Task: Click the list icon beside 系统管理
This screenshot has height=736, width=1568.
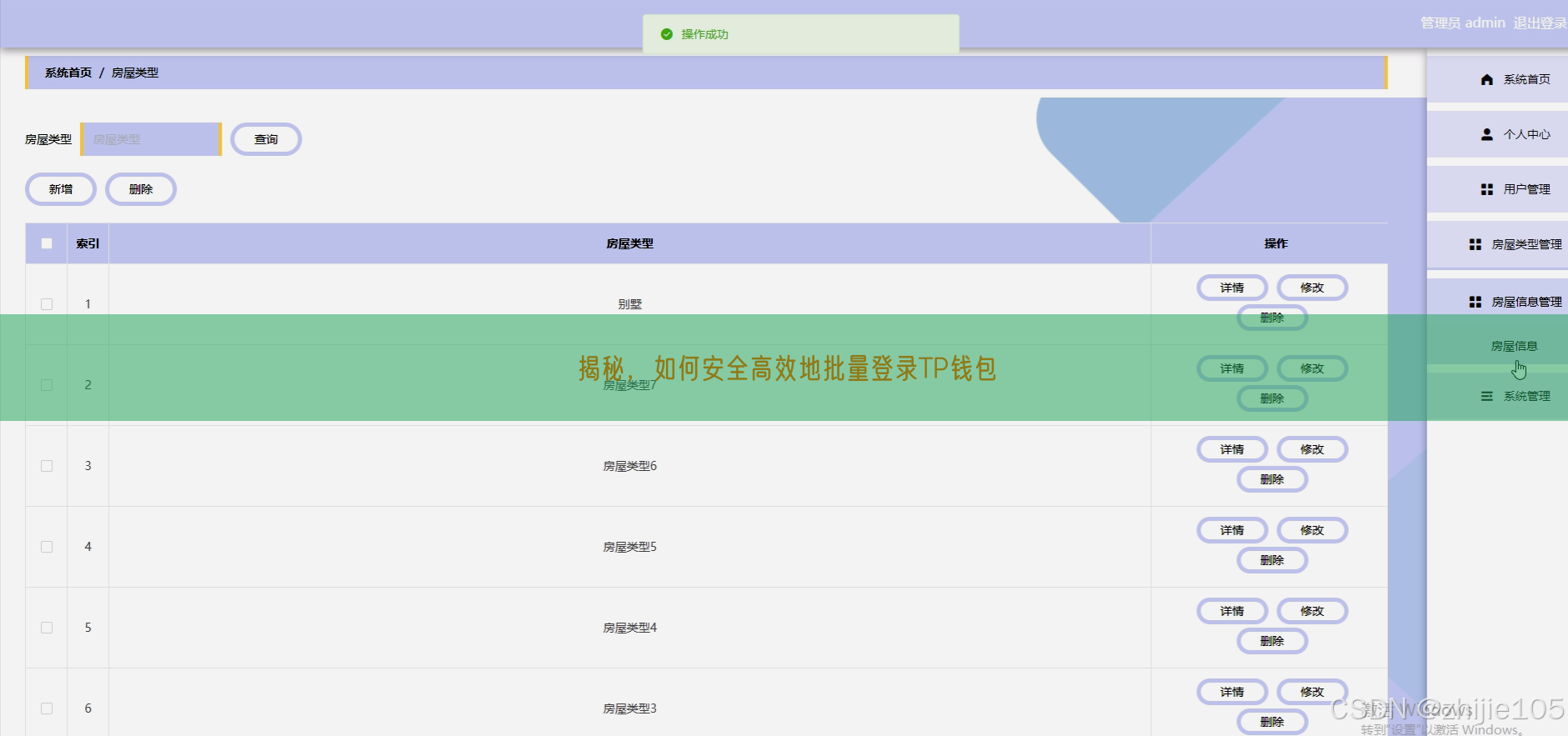Action: tap(1486, 396)
